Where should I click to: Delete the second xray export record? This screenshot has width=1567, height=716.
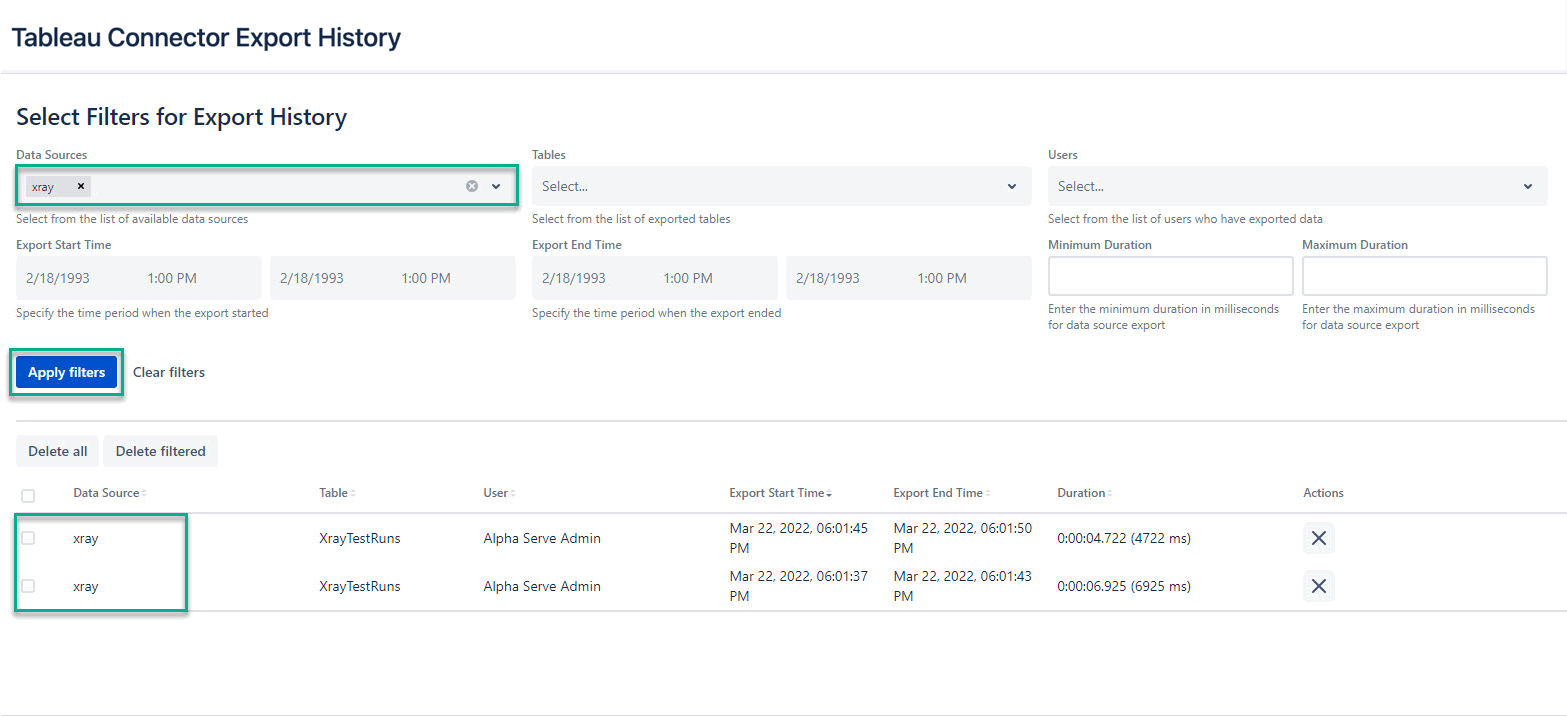(1318, 585)
